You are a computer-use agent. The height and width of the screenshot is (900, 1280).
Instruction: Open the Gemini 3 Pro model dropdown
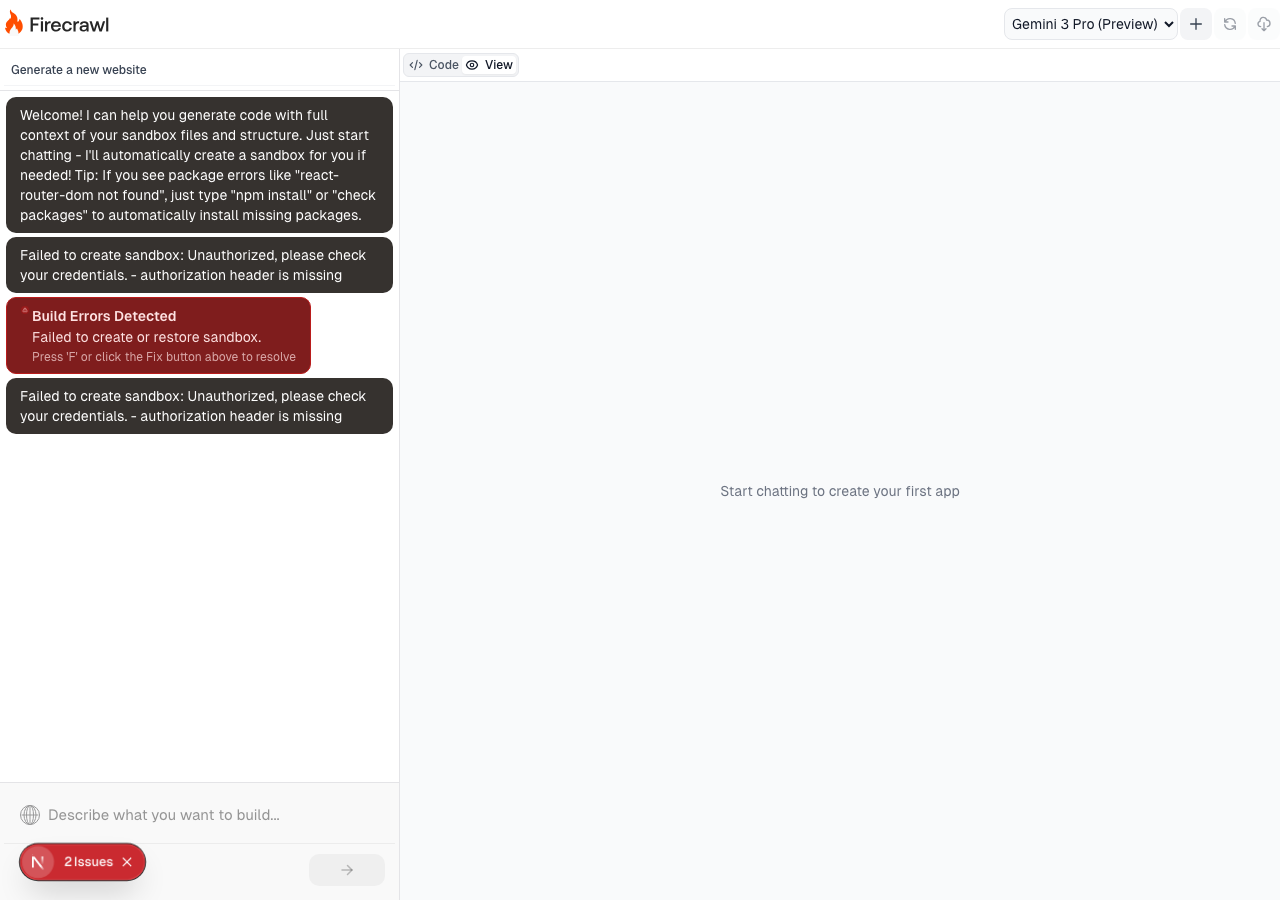click(1091, 24)
